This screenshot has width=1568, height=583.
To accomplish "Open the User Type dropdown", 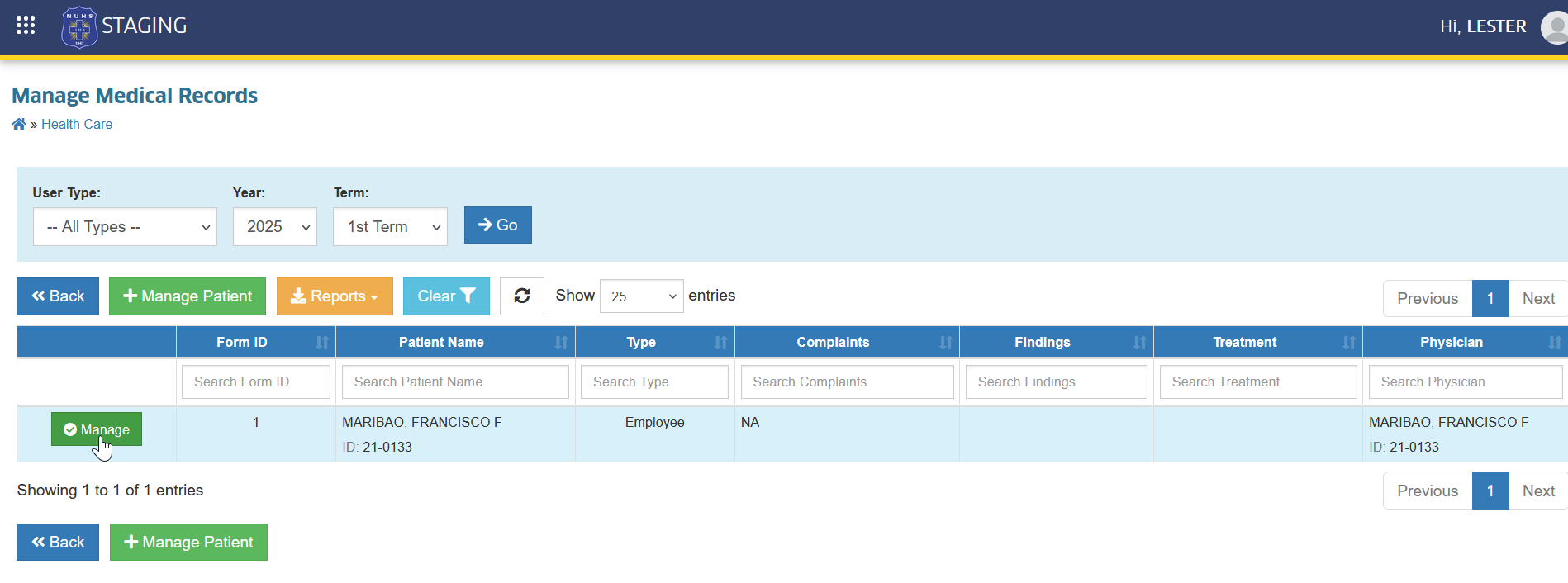I will coord(125,226).
